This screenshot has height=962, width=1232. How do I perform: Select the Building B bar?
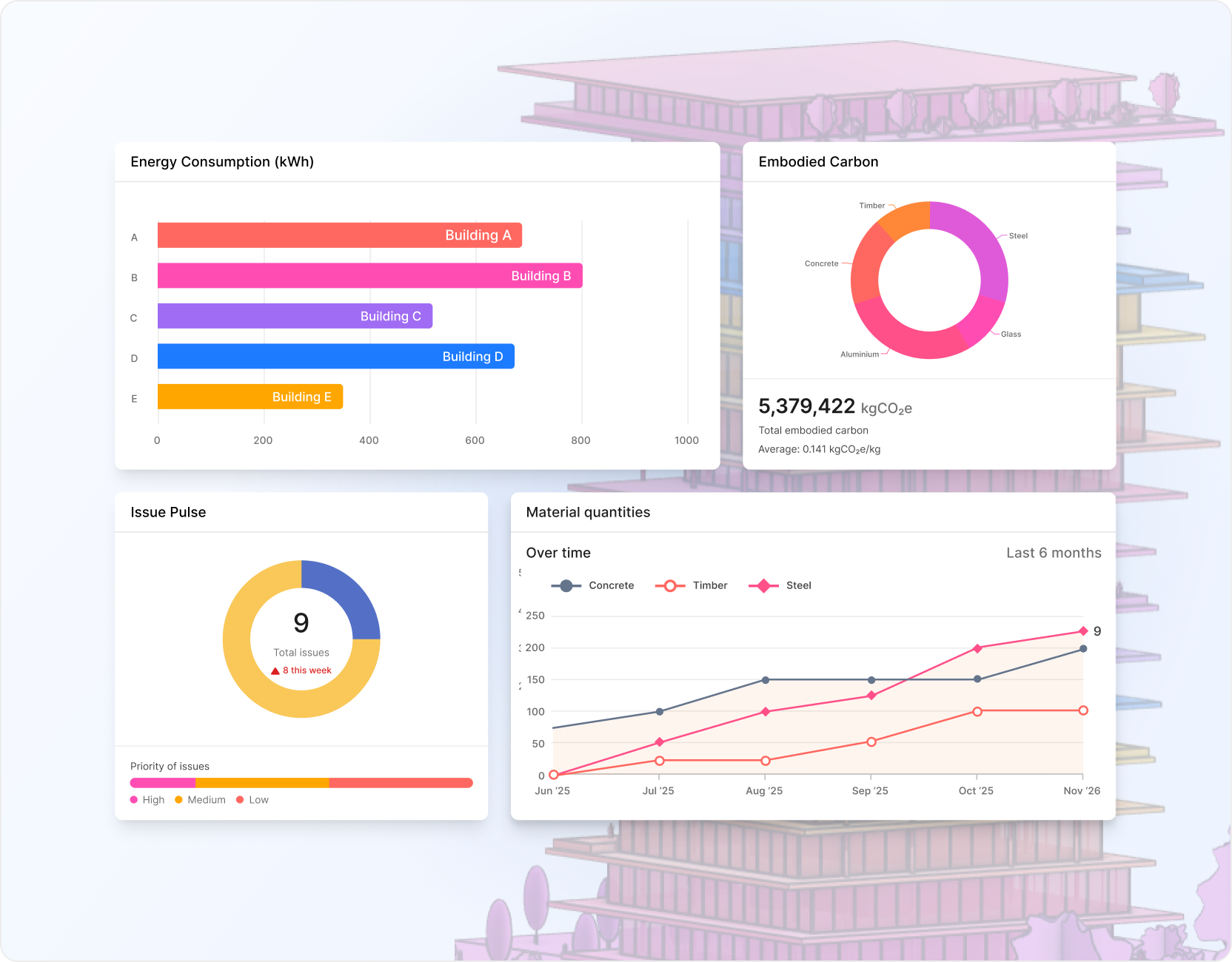369,276
